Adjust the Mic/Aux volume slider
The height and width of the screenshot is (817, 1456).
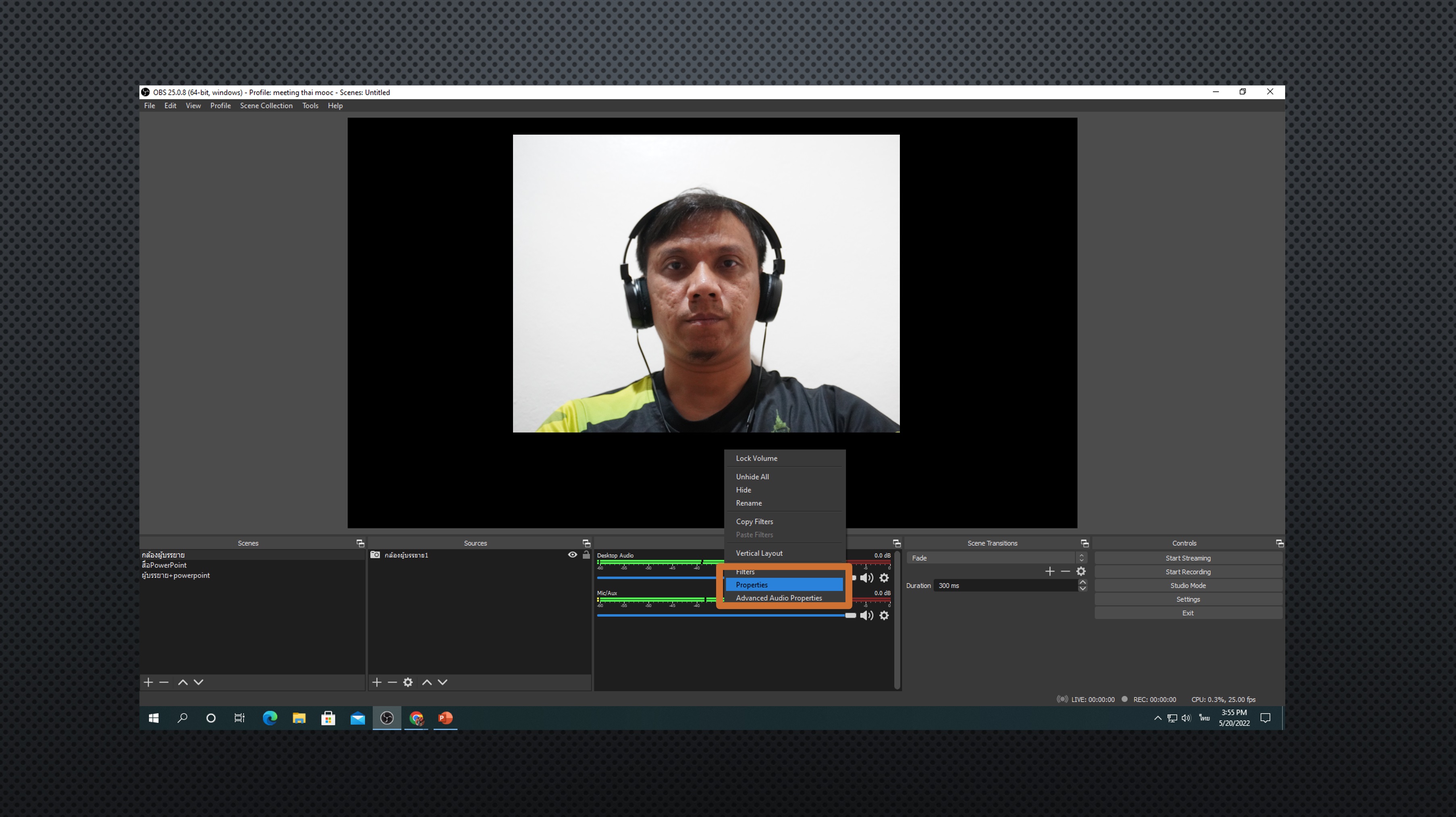(726, 616)
